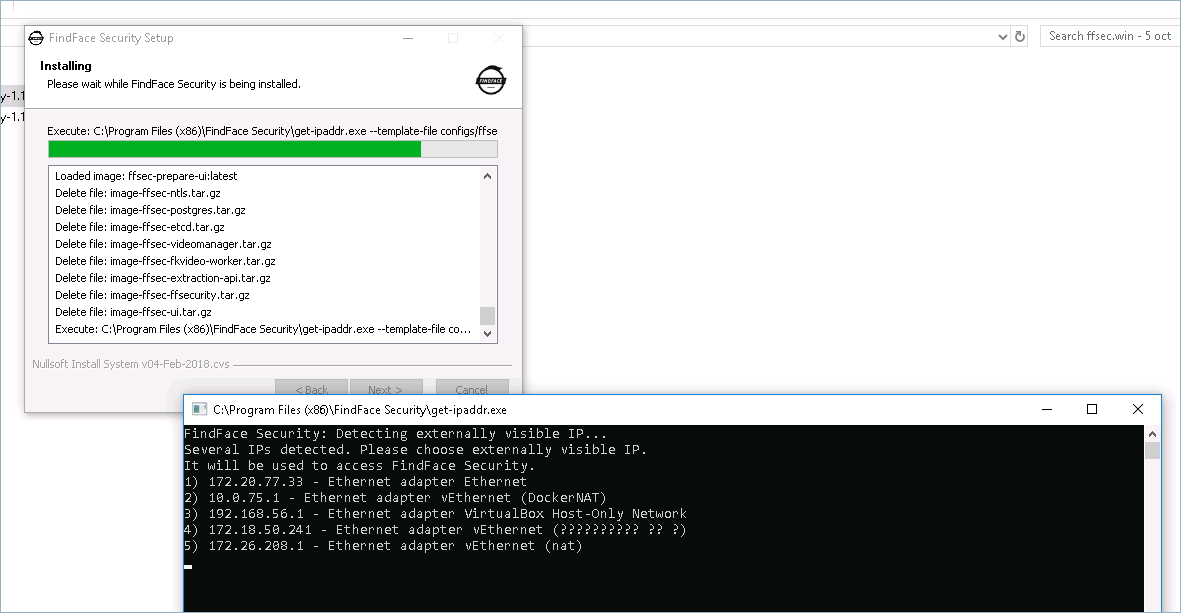Click the disabled Back button
Viewport: 1181px width, 613px height.
click(311, 389)
